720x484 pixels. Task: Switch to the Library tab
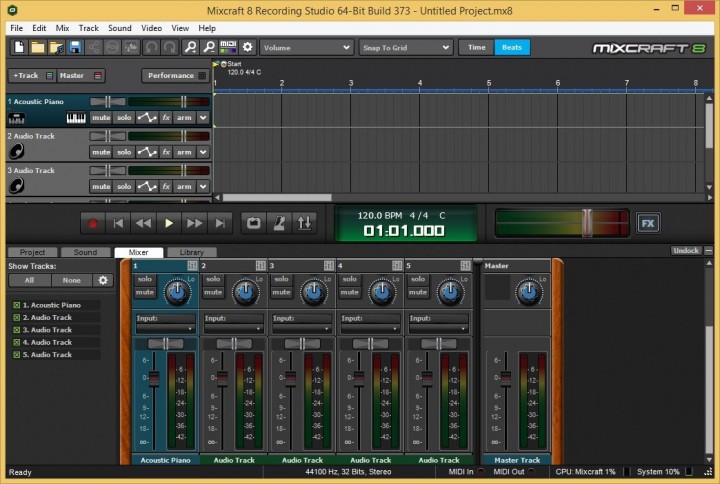pos(191,252)
